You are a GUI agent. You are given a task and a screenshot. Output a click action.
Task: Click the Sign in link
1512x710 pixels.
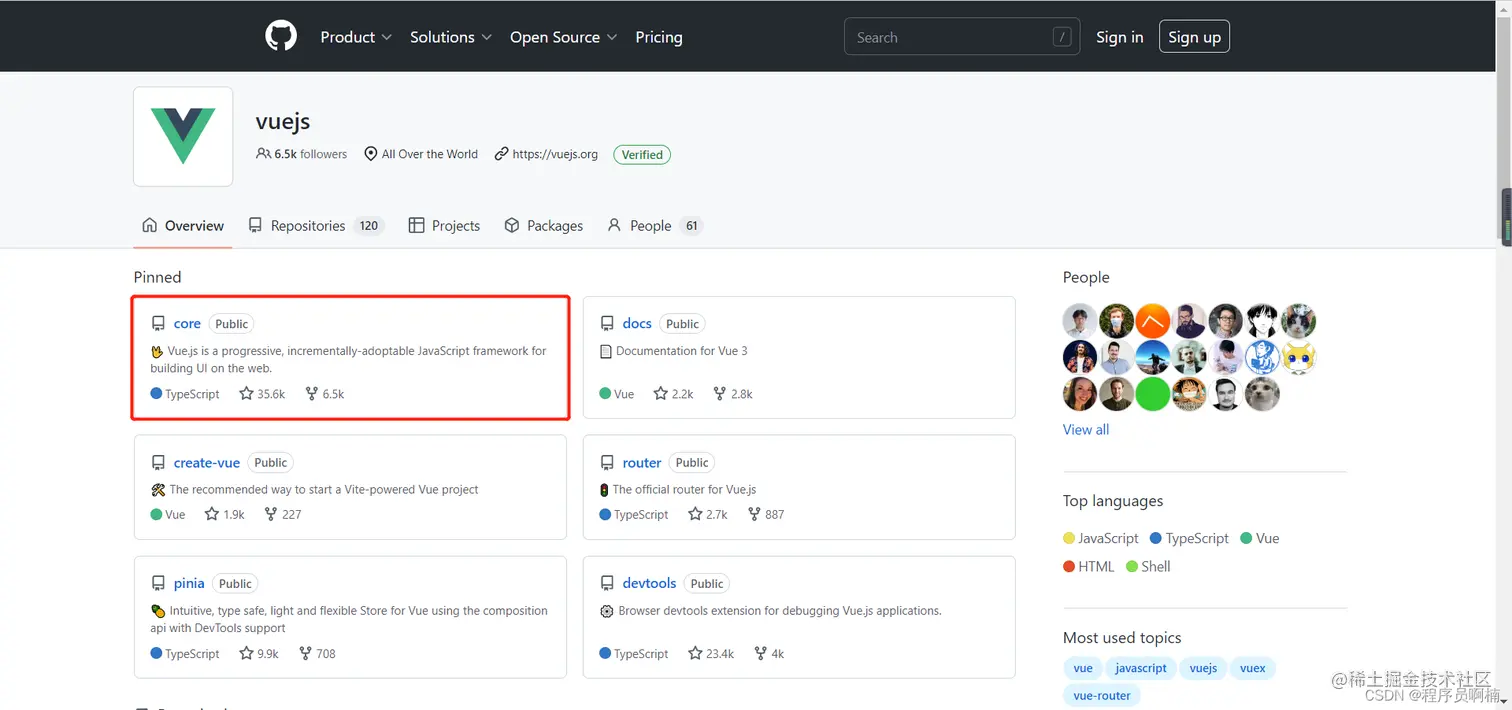tap(1119, 37)
